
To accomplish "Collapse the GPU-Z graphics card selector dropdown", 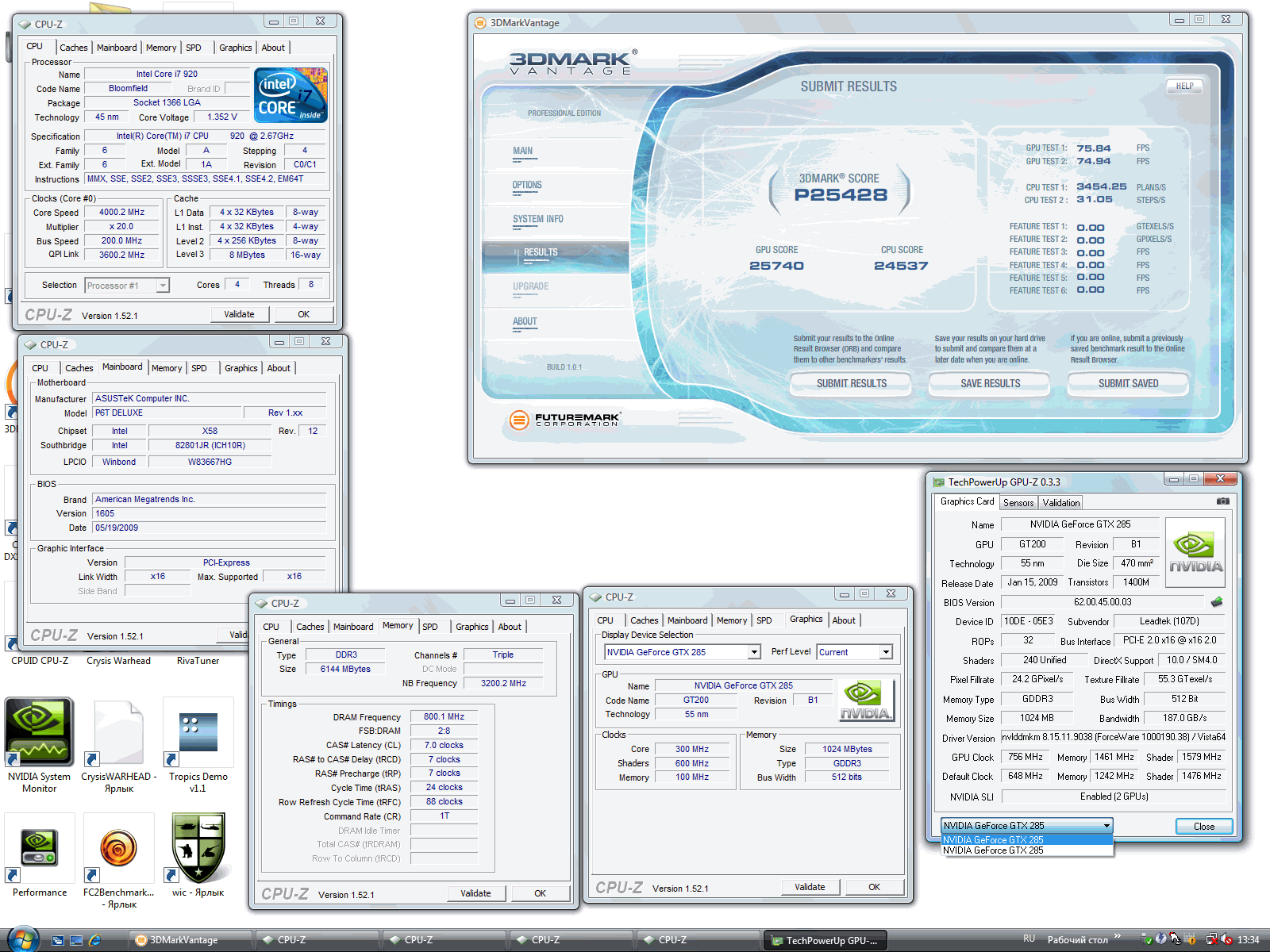I will [1106, 826].
